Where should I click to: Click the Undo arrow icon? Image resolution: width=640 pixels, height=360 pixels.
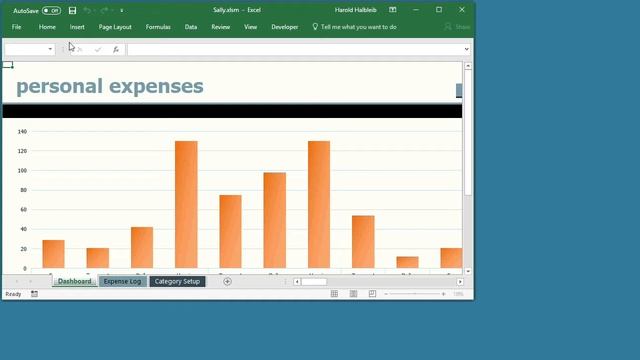pos(87,11)
